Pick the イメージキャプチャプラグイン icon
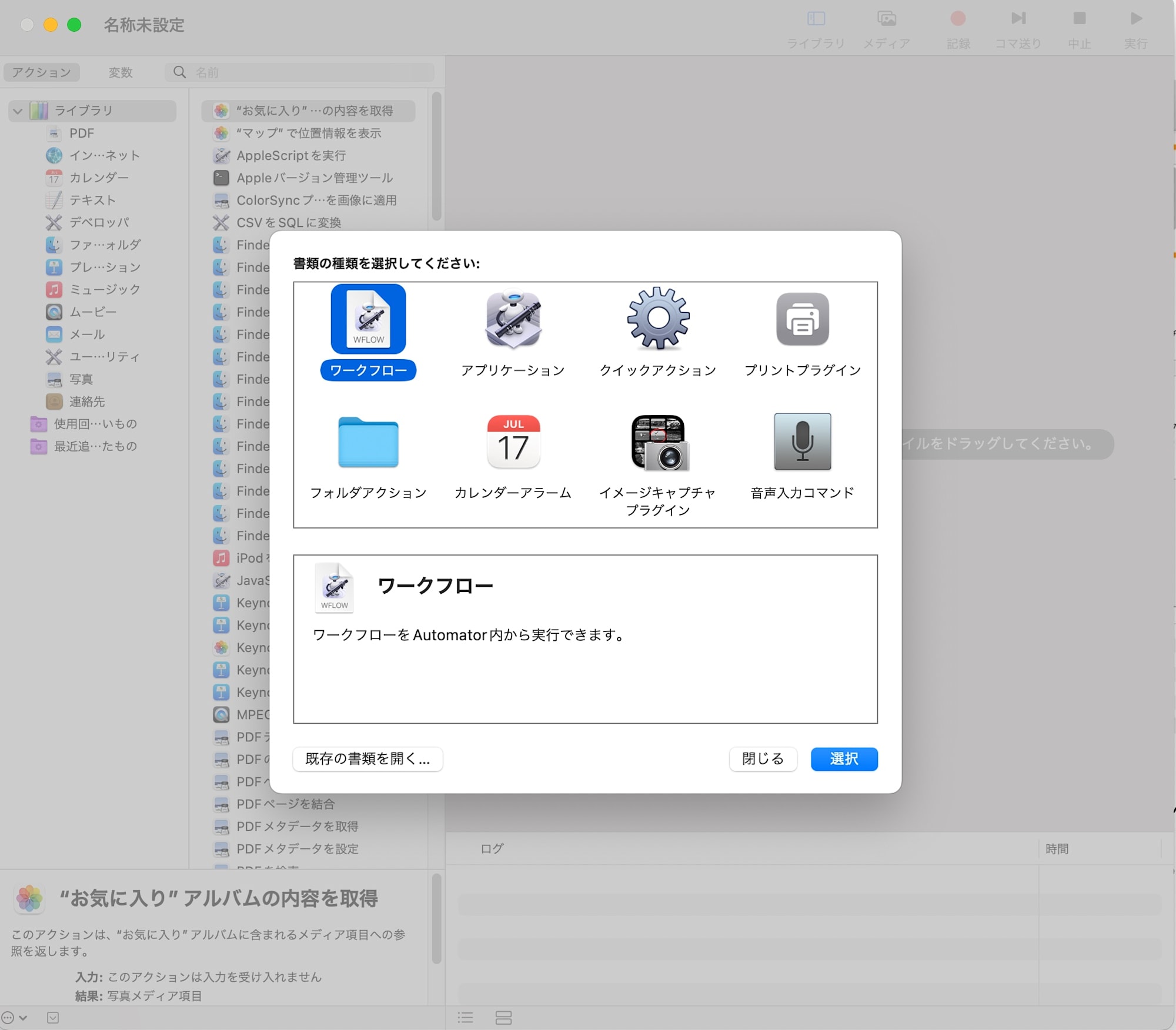 pyautogui.click(x=659, y=442)
